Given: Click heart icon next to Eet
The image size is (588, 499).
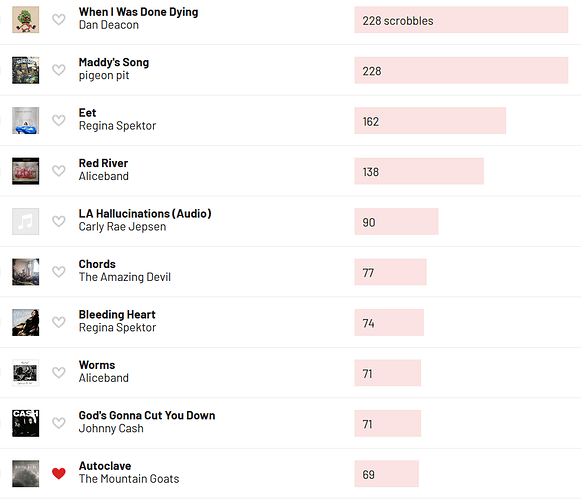Looking at the screenshot, I should [58, 120].
